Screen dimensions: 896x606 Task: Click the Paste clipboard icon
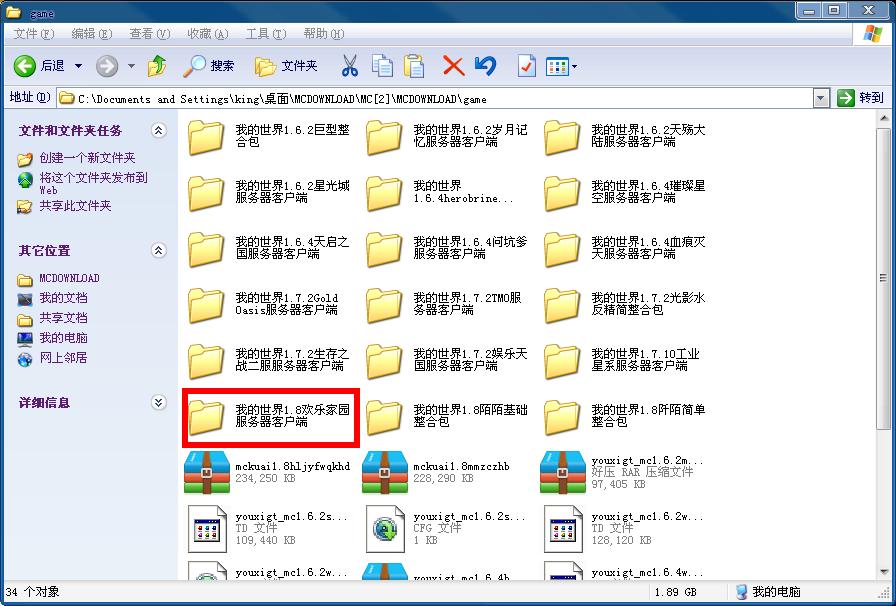(x=414, y=66)
